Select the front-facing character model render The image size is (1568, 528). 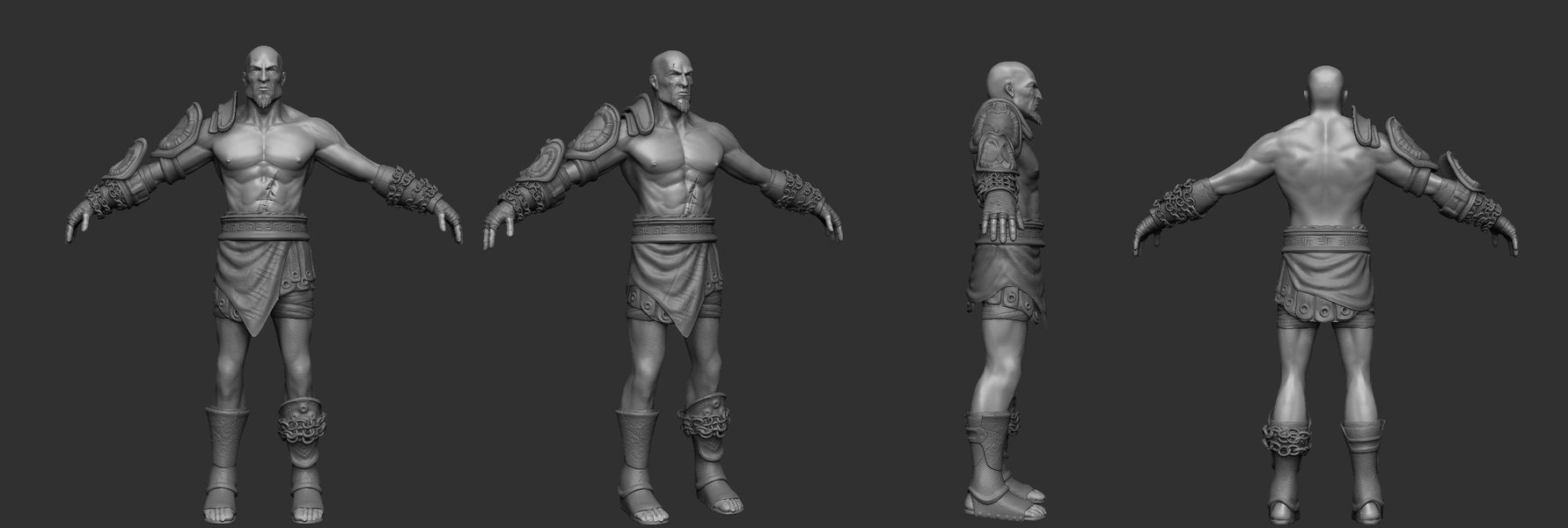tap(262, 284)
